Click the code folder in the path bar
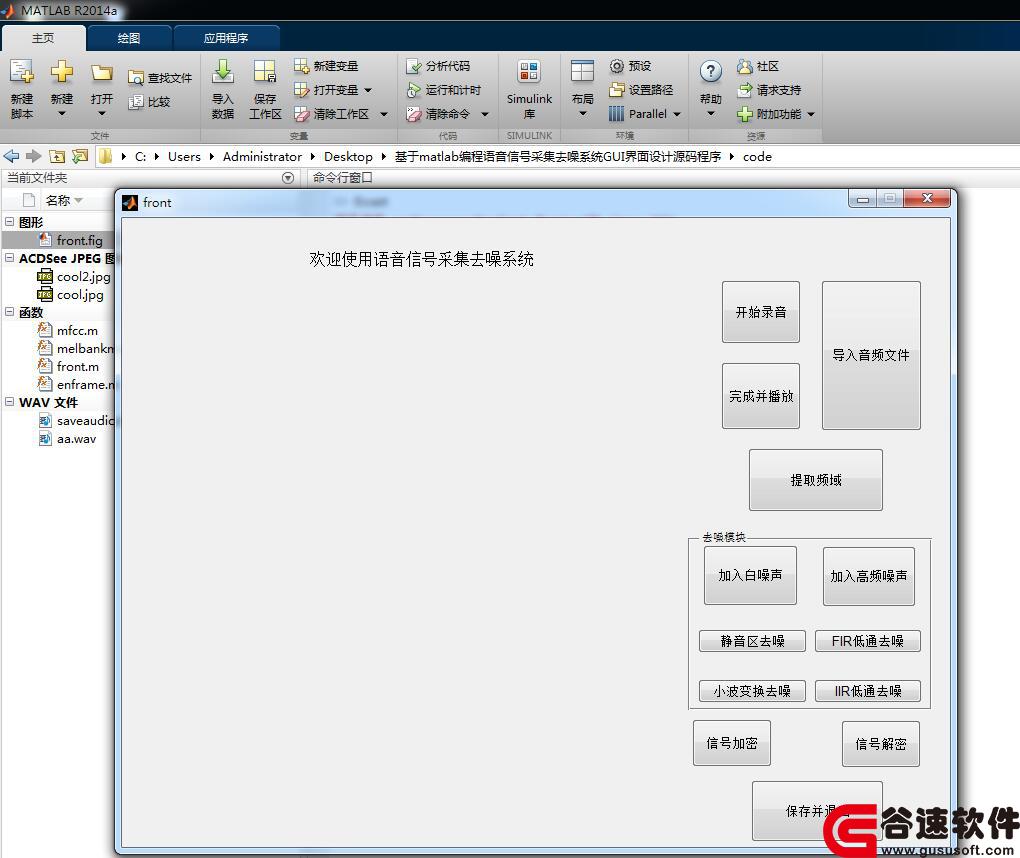1020x858 pixels. [x=757, y=157]
